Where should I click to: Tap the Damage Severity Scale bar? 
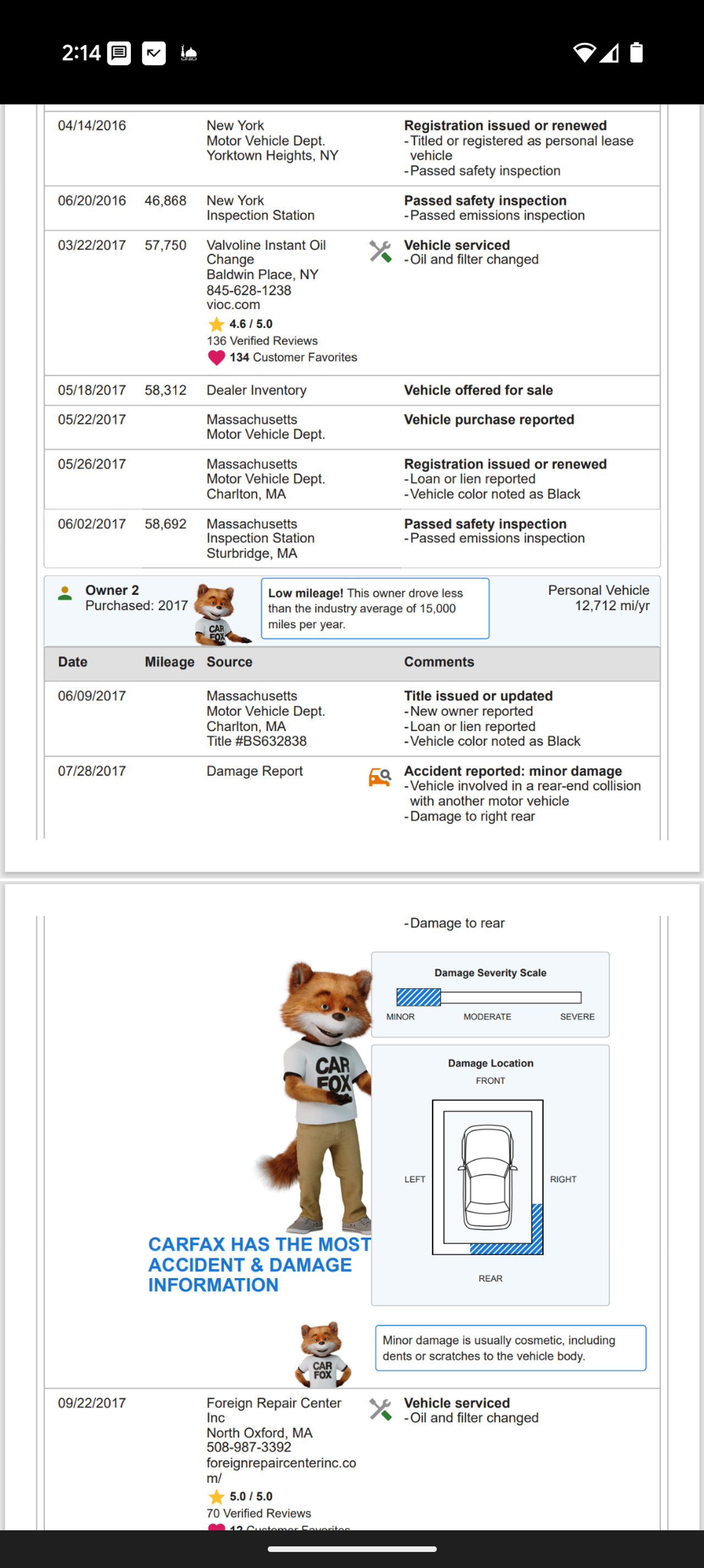488,997
